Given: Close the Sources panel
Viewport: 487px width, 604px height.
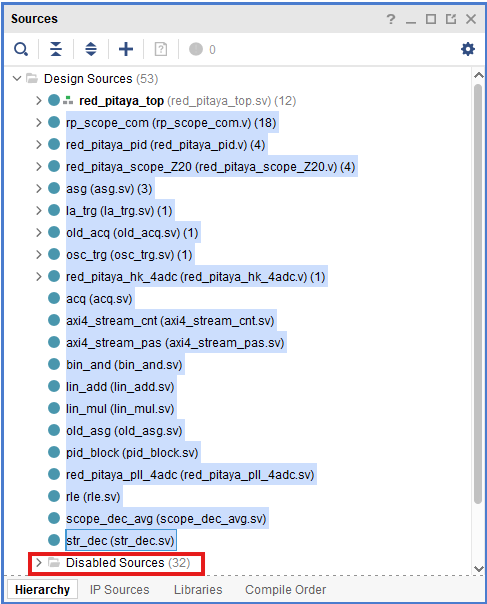Looking at the screenshot, I should coord(471,18).
